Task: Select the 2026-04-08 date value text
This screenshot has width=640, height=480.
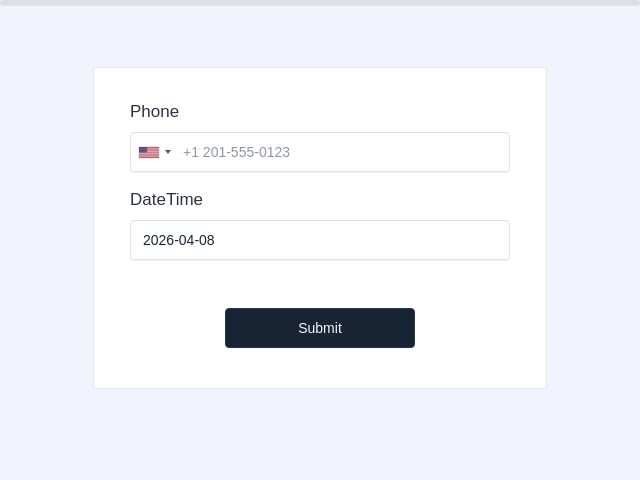Action: pyautogui.click(x=178, y=240)
